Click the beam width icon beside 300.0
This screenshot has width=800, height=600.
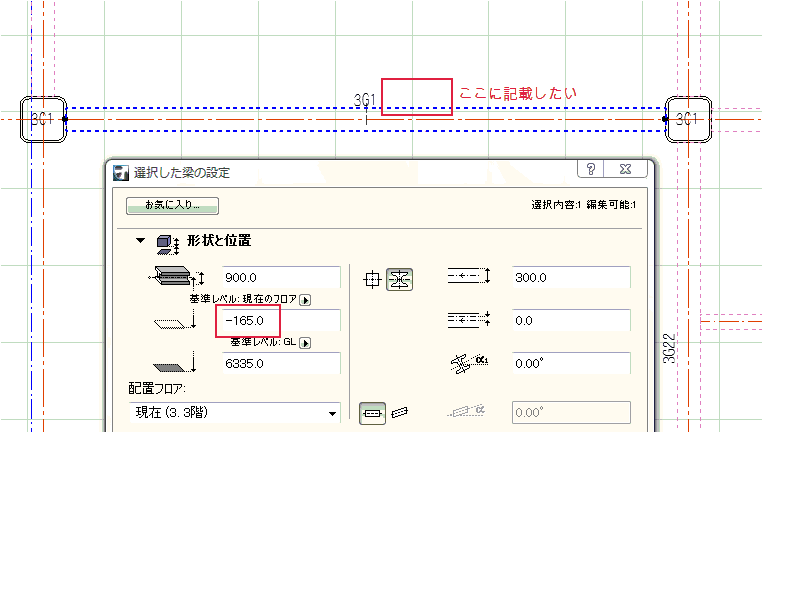467,277
